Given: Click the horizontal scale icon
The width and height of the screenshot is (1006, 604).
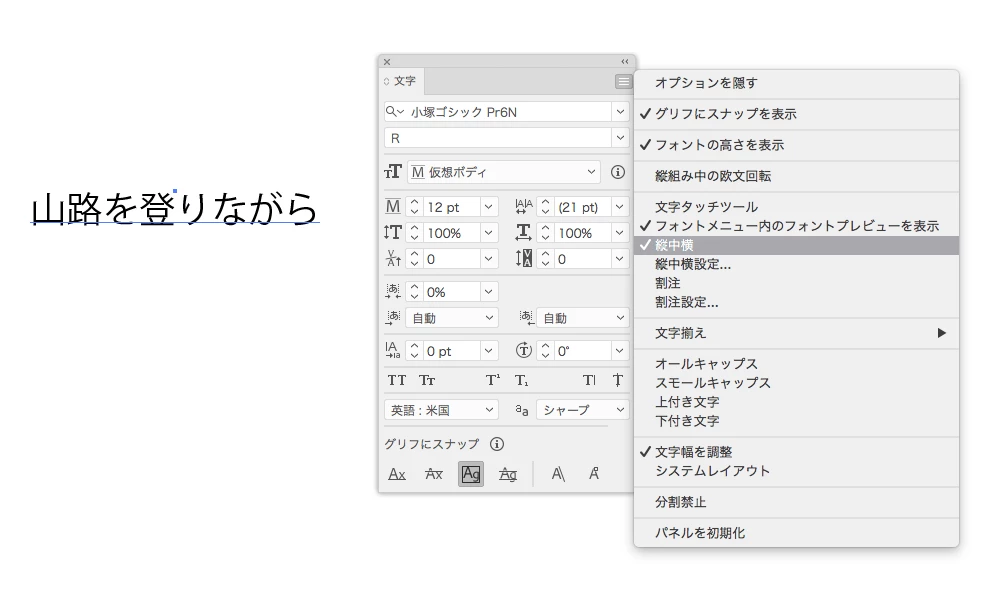Looking at the screenshot, I should (524, 232).
